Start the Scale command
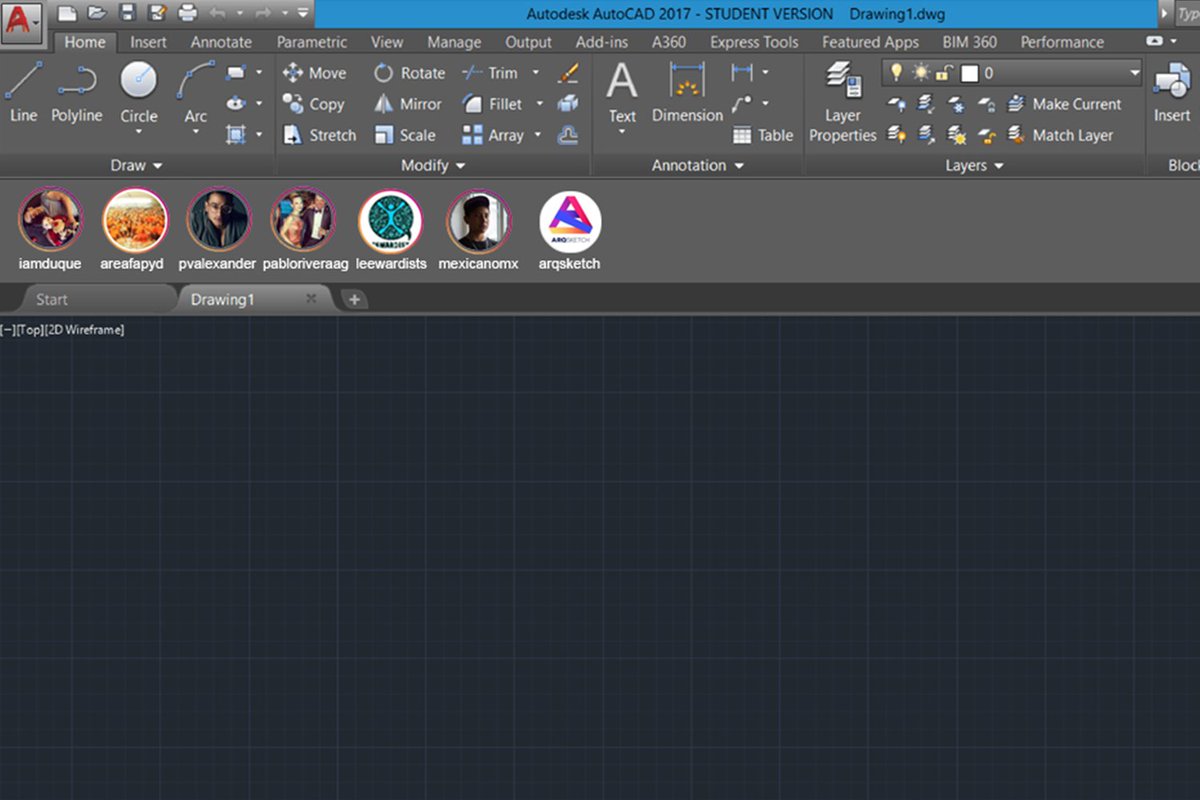The height and width of the screenshot is (800, 1200). [404, 135]
